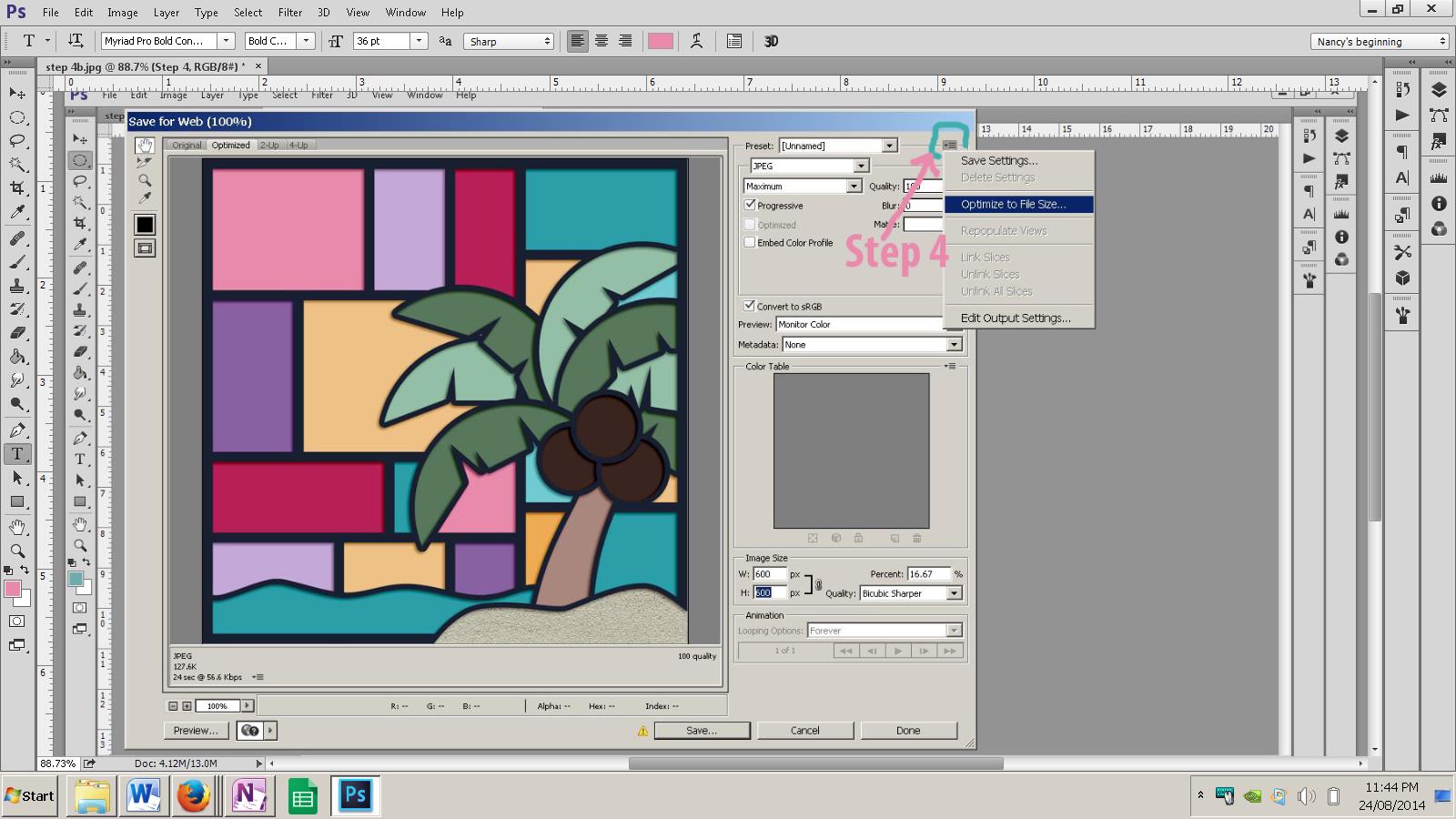This screenshot has height=819, width=1456.
Task: Choose Optimize to File Size menu entry
Action: click(x=1013, y=205)
